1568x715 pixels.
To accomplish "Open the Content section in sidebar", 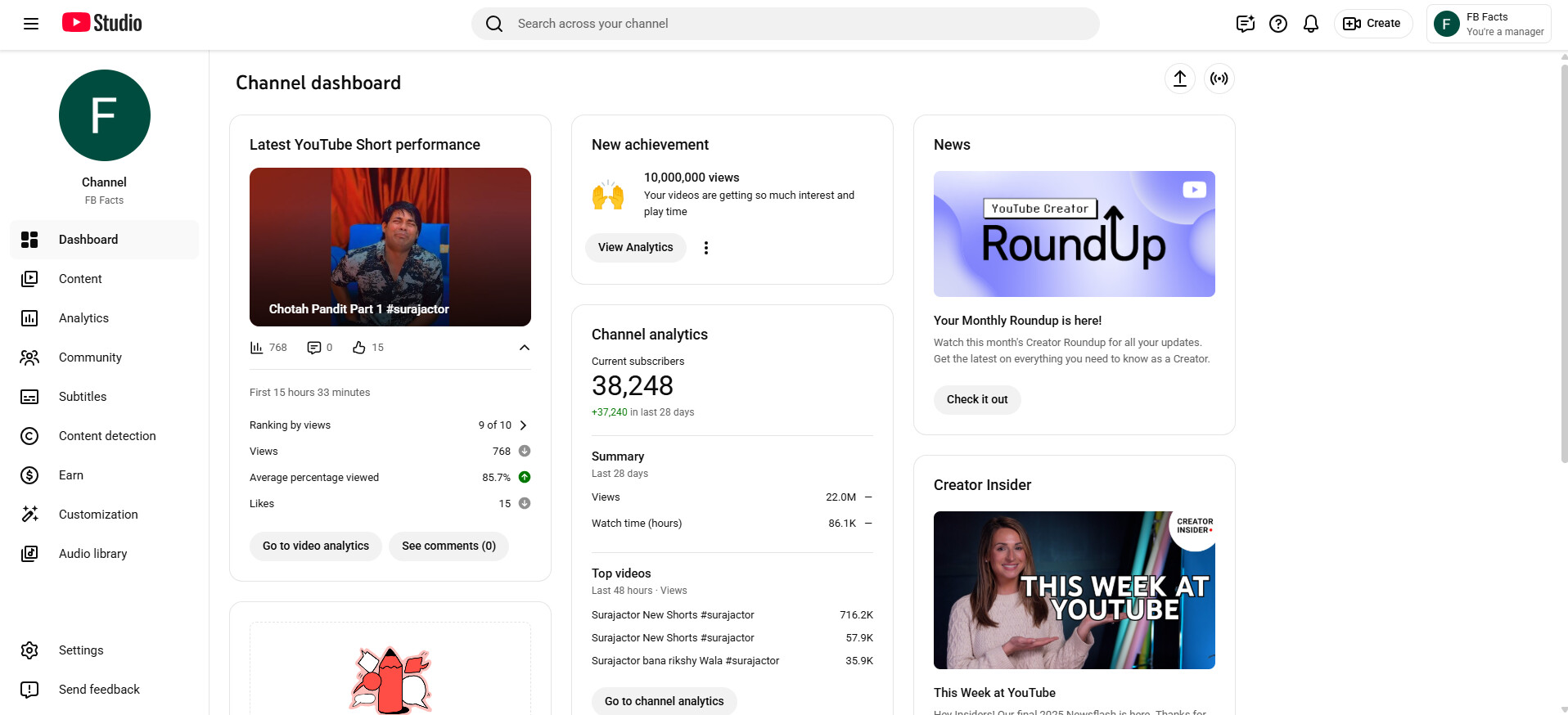I will [x=80, y=279].
